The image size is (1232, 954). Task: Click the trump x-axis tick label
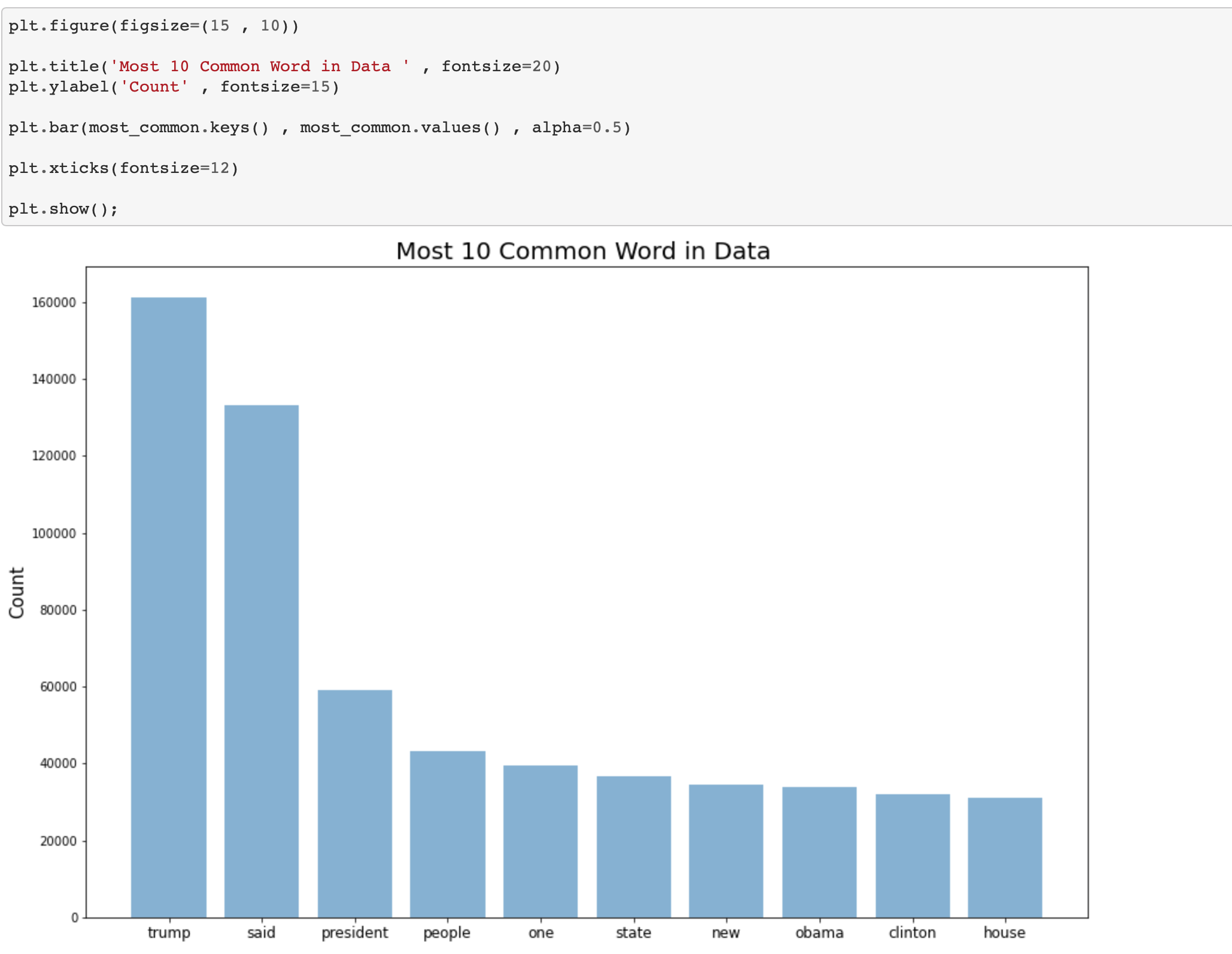click(169, 932)
